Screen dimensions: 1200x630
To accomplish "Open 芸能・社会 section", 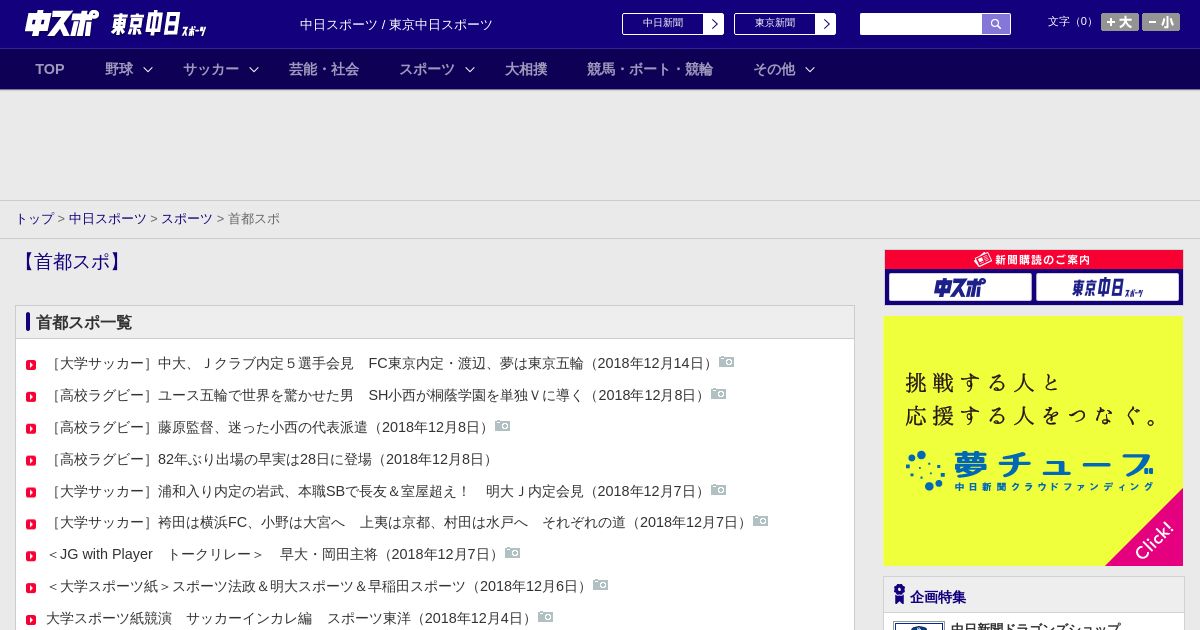I will (324, 69).
